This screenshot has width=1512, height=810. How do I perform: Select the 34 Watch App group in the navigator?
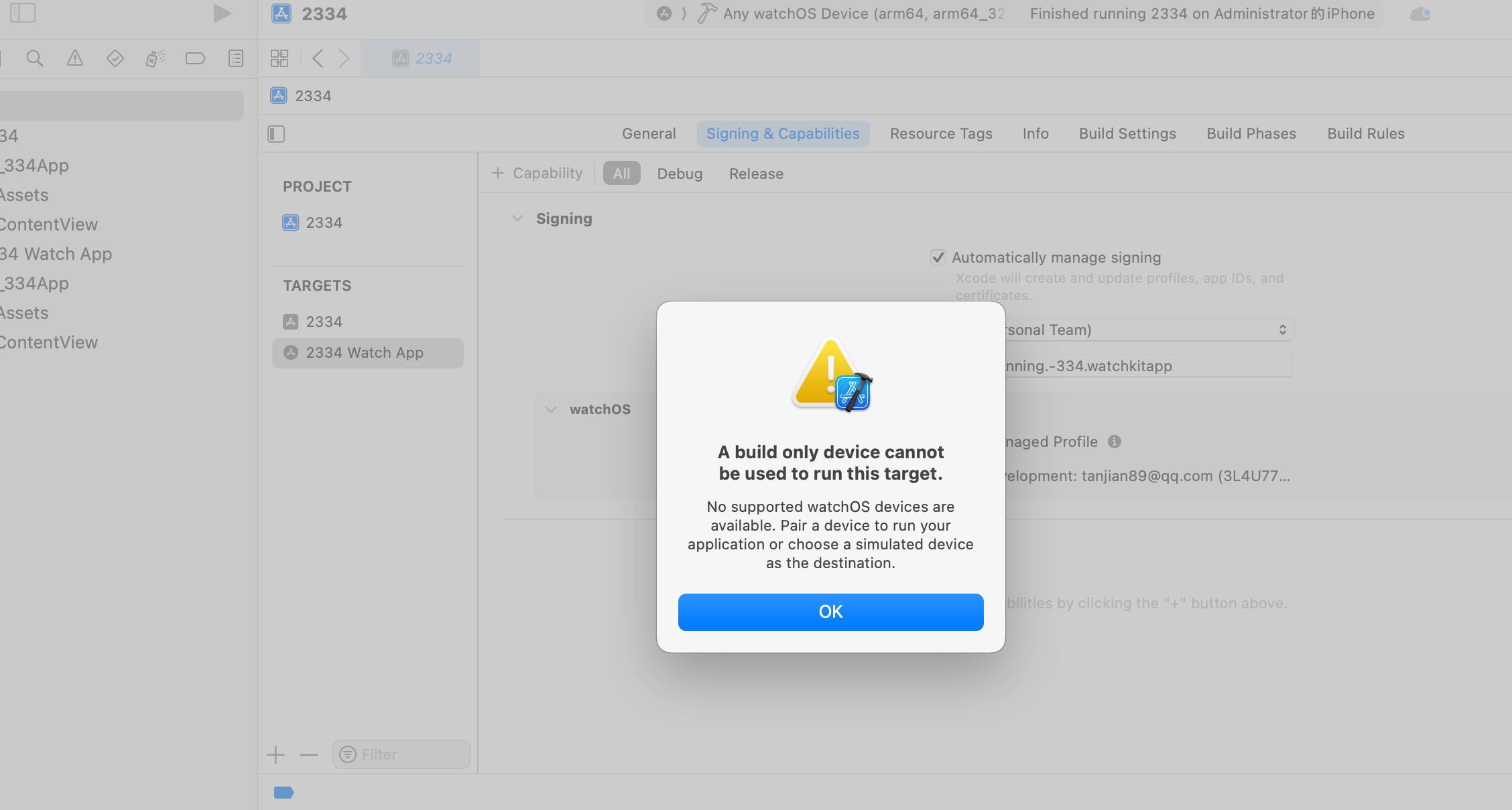click(56, 254)
